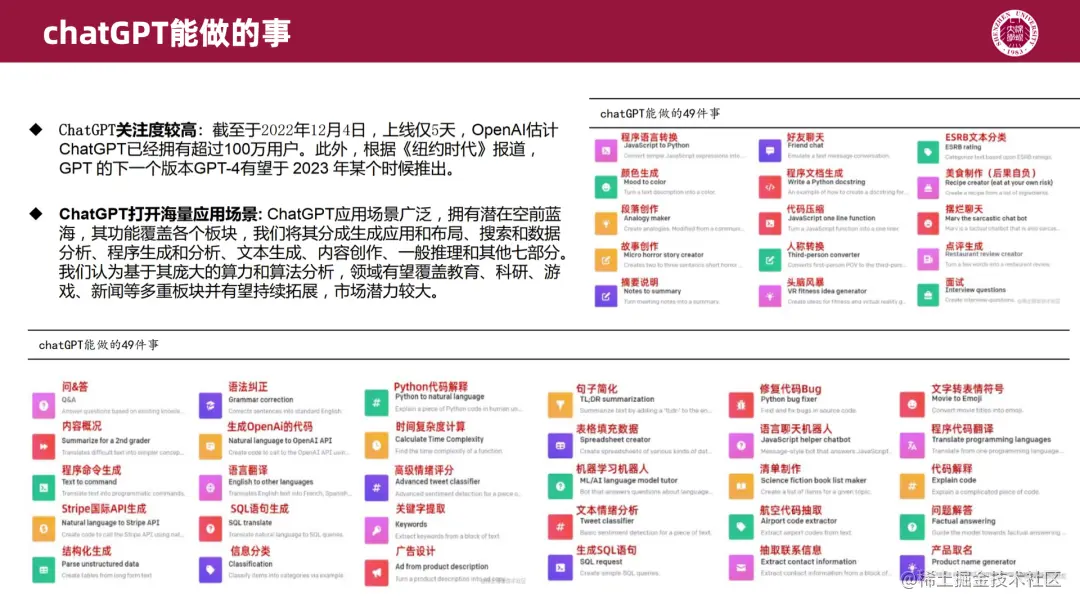Image resolution: width=1080 pixels, height=608 pixels.
Task: Click the red label '广告设计'
Action: (415, 552)
